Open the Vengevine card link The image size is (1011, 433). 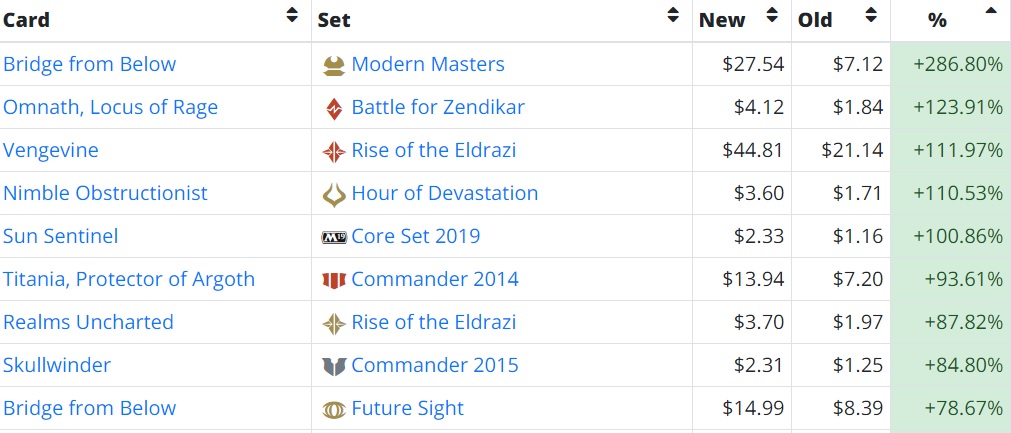(x=51, y=150)
